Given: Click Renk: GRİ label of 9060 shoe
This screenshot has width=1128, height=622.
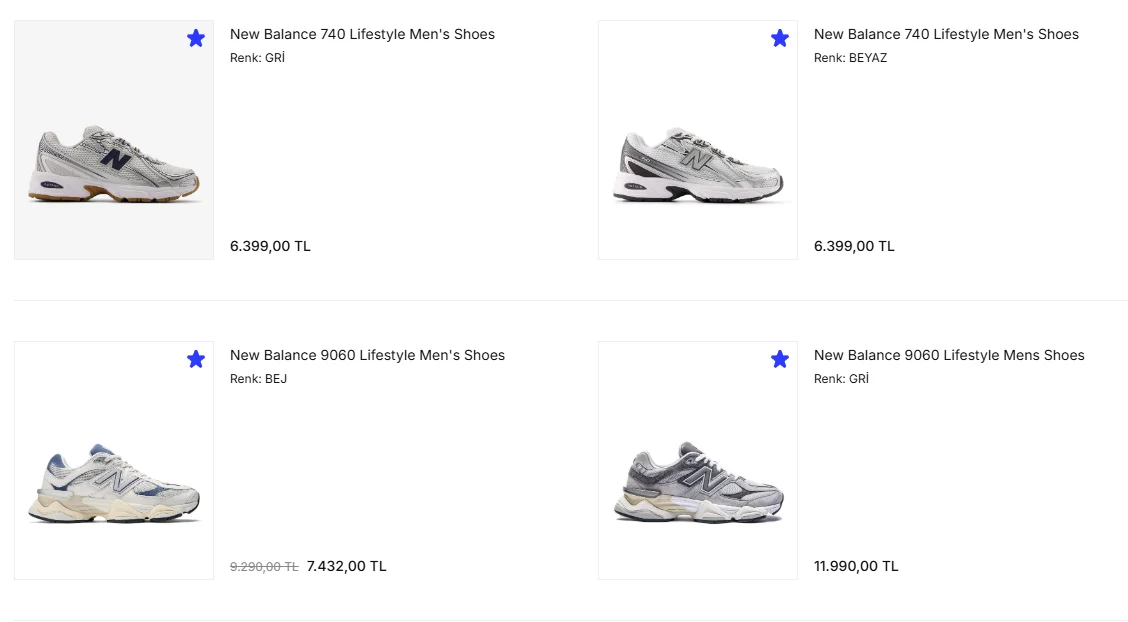Looking at the screenshot, I should tap(841, 378).
